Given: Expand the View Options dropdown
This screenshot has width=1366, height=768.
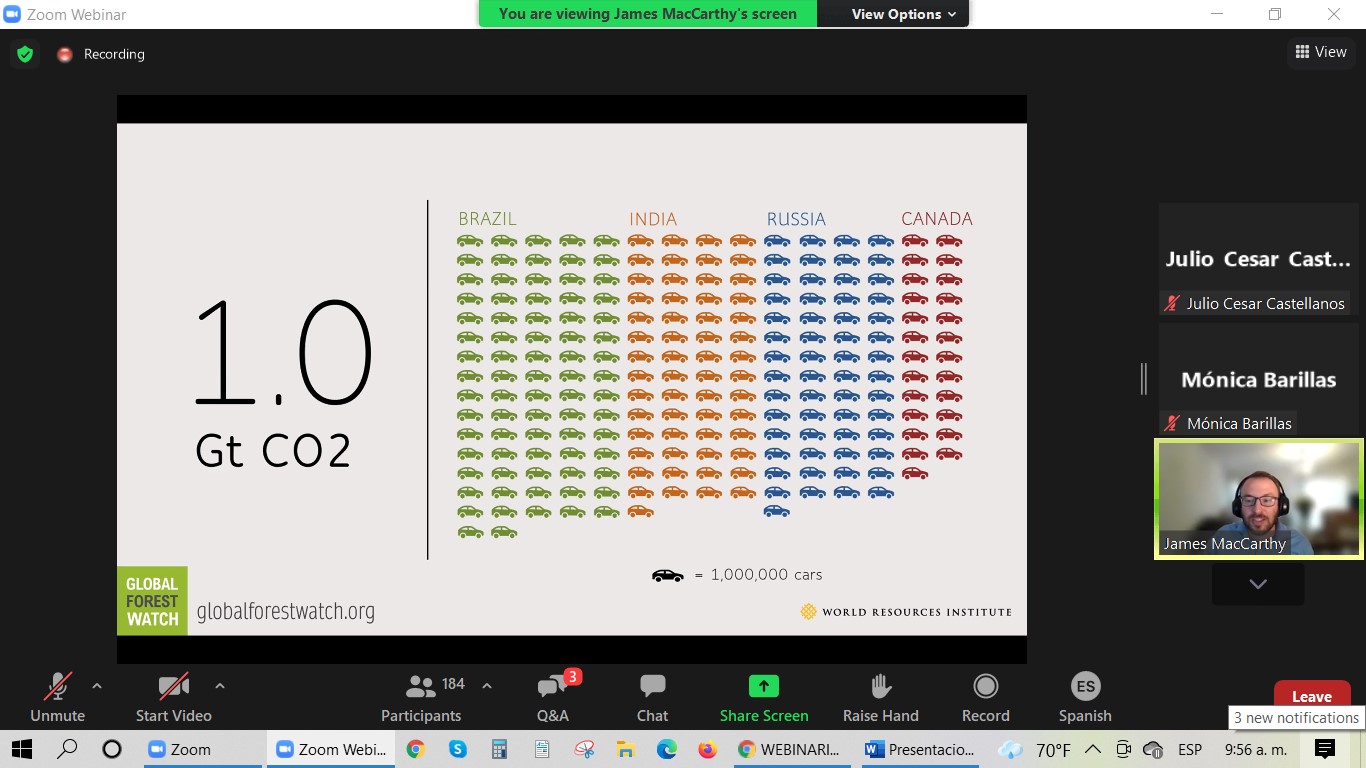Looking at the screenshot, I should coord(904,14).
